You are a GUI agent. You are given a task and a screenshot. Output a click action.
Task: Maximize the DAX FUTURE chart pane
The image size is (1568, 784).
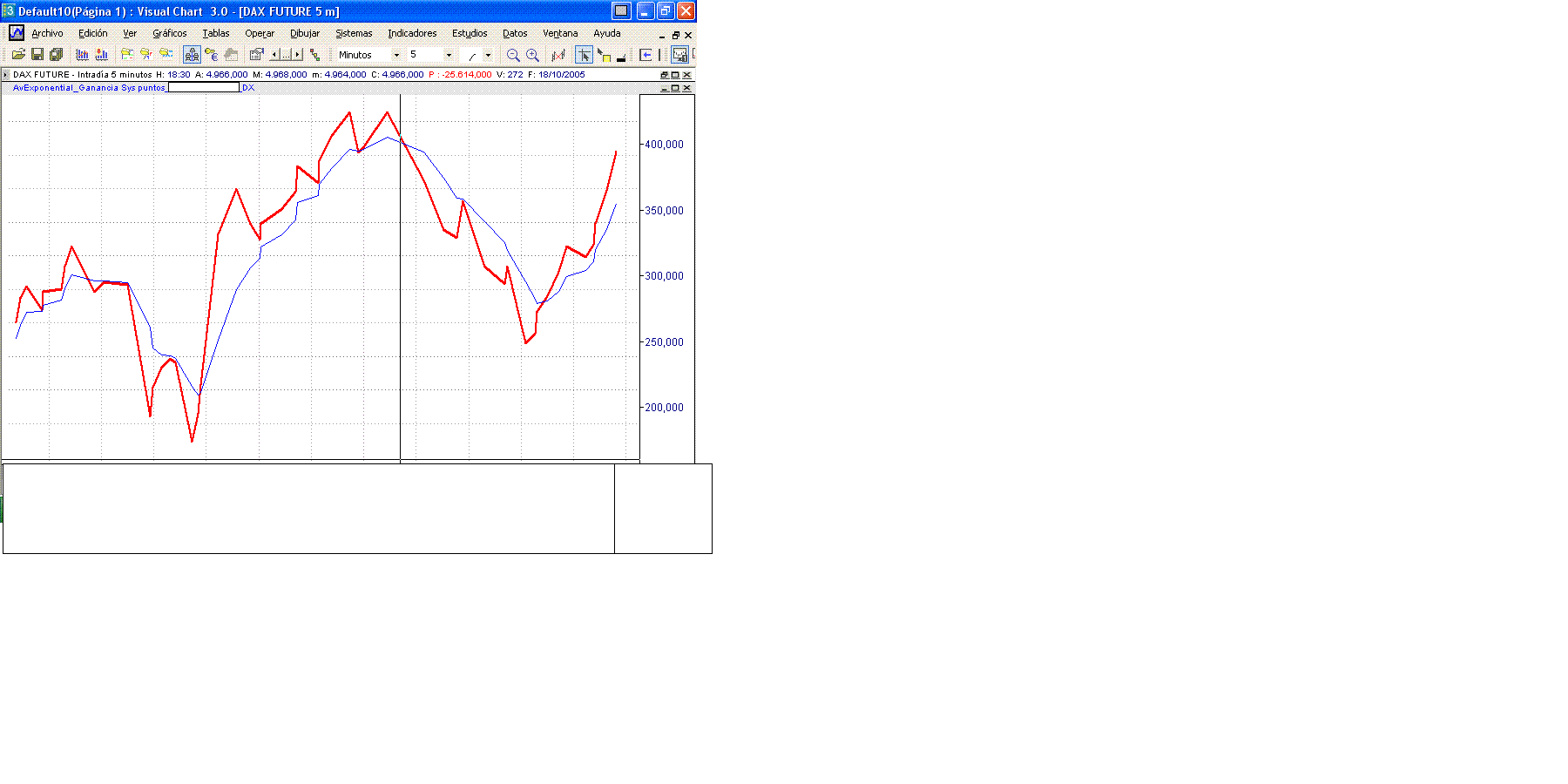coord(675,75)
